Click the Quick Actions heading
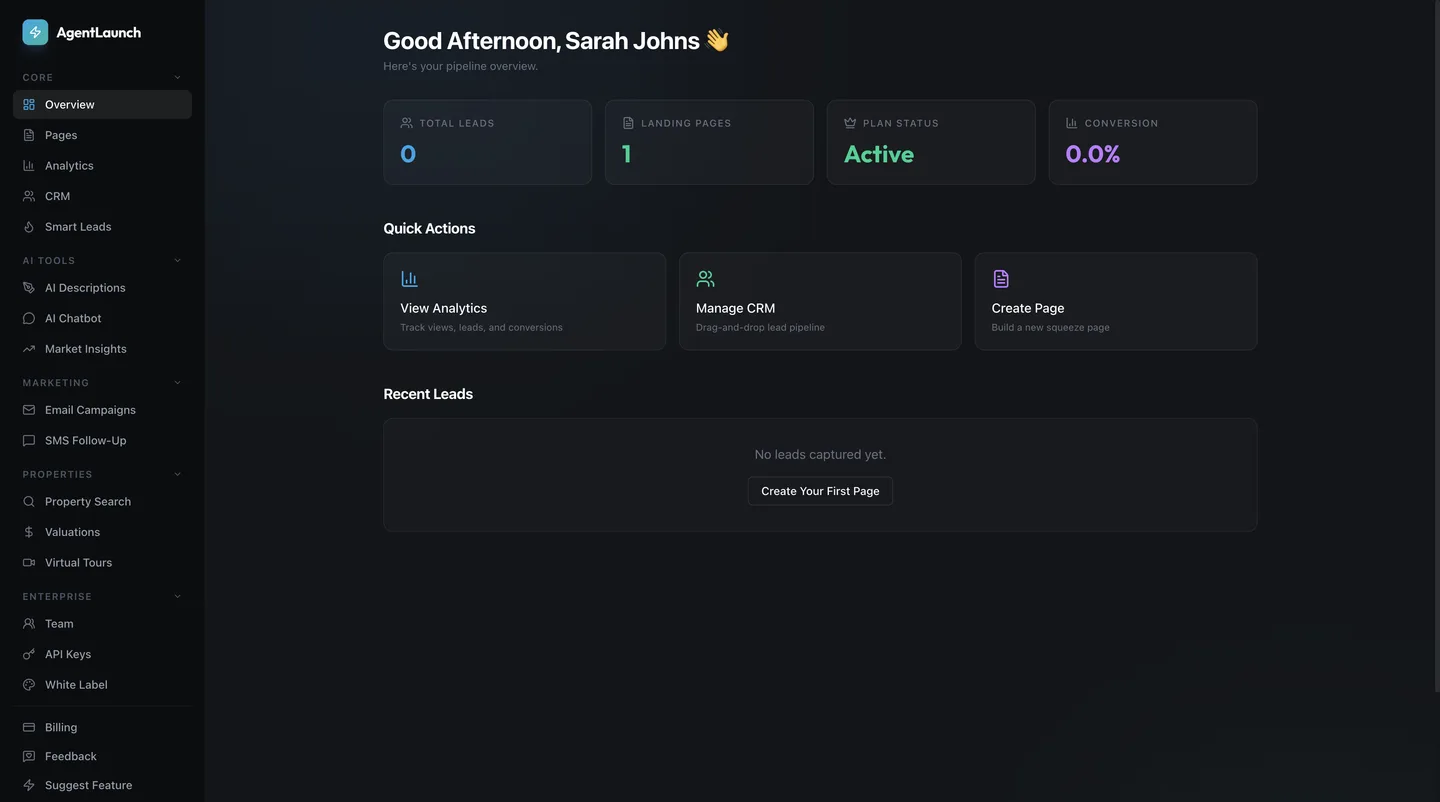This screenshot has width=1440, height=802. pos(429,228)
